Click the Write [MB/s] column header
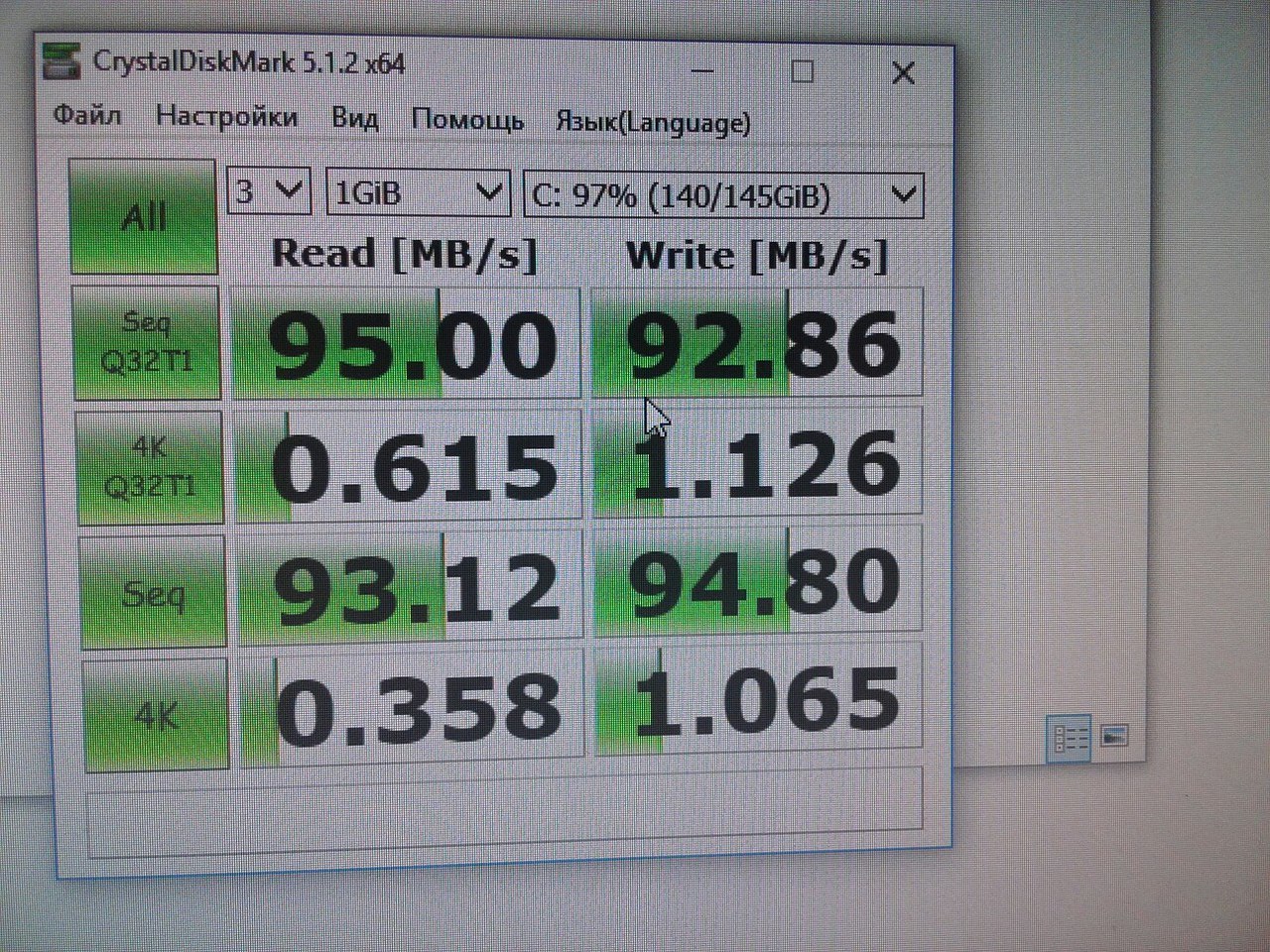 point(757,256)
